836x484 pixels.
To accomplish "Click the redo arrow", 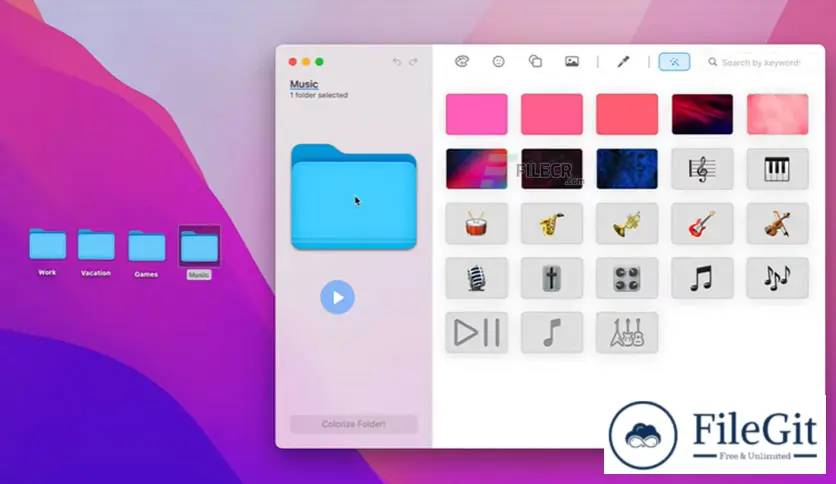I will [412, 62].
